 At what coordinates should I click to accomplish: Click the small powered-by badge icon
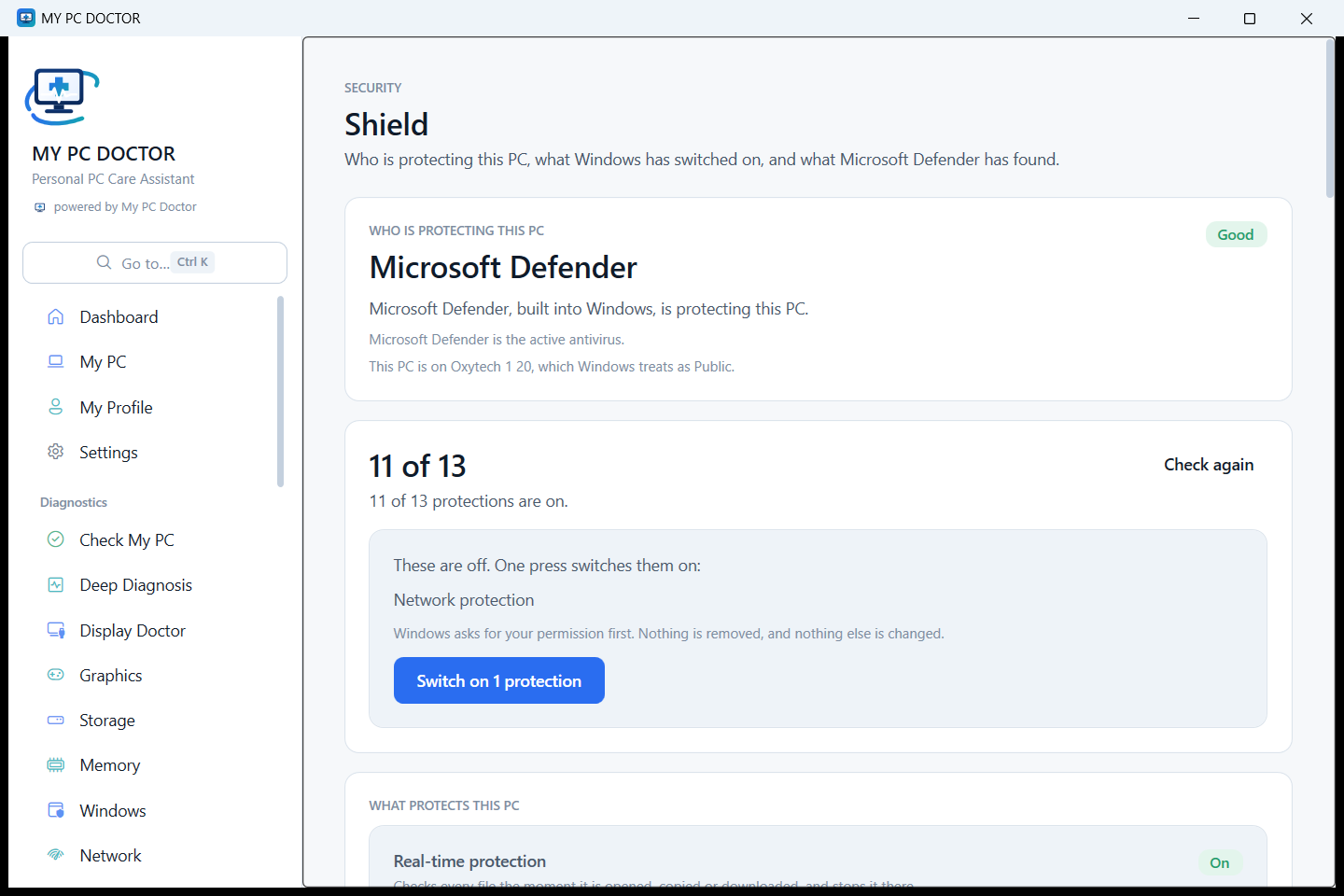tap(39, 207)
